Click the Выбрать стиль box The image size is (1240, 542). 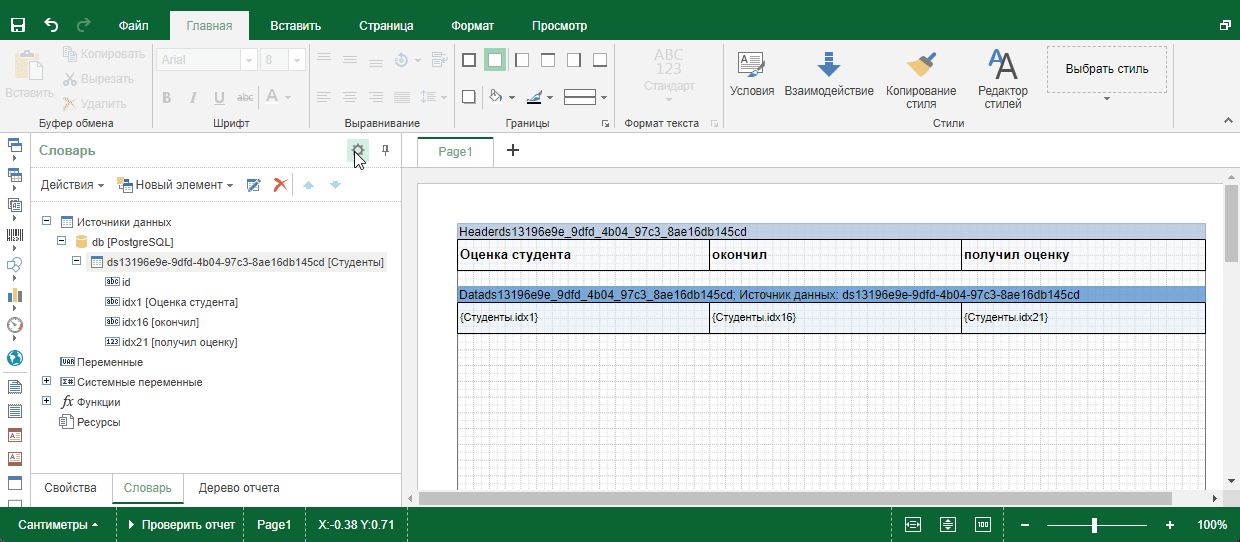pos(1107,69)
